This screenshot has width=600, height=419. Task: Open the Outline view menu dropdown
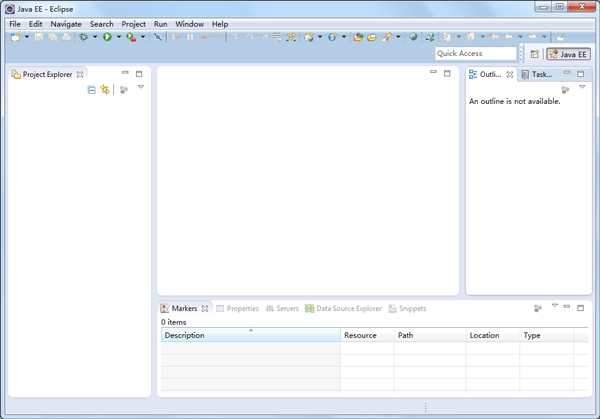coord(582,88)
